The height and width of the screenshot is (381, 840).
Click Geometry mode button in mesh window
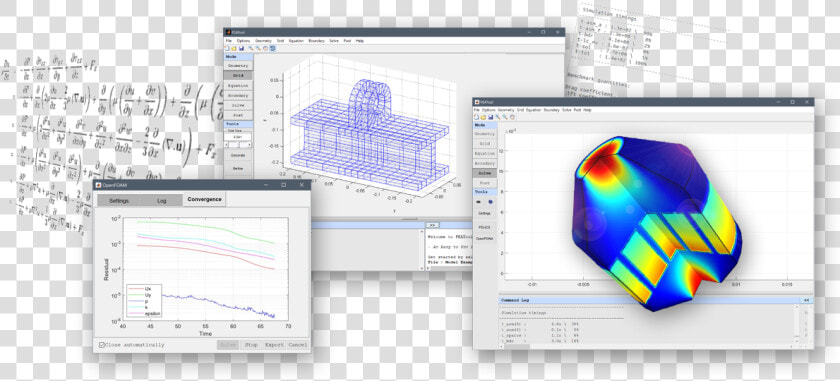point(238,65)
